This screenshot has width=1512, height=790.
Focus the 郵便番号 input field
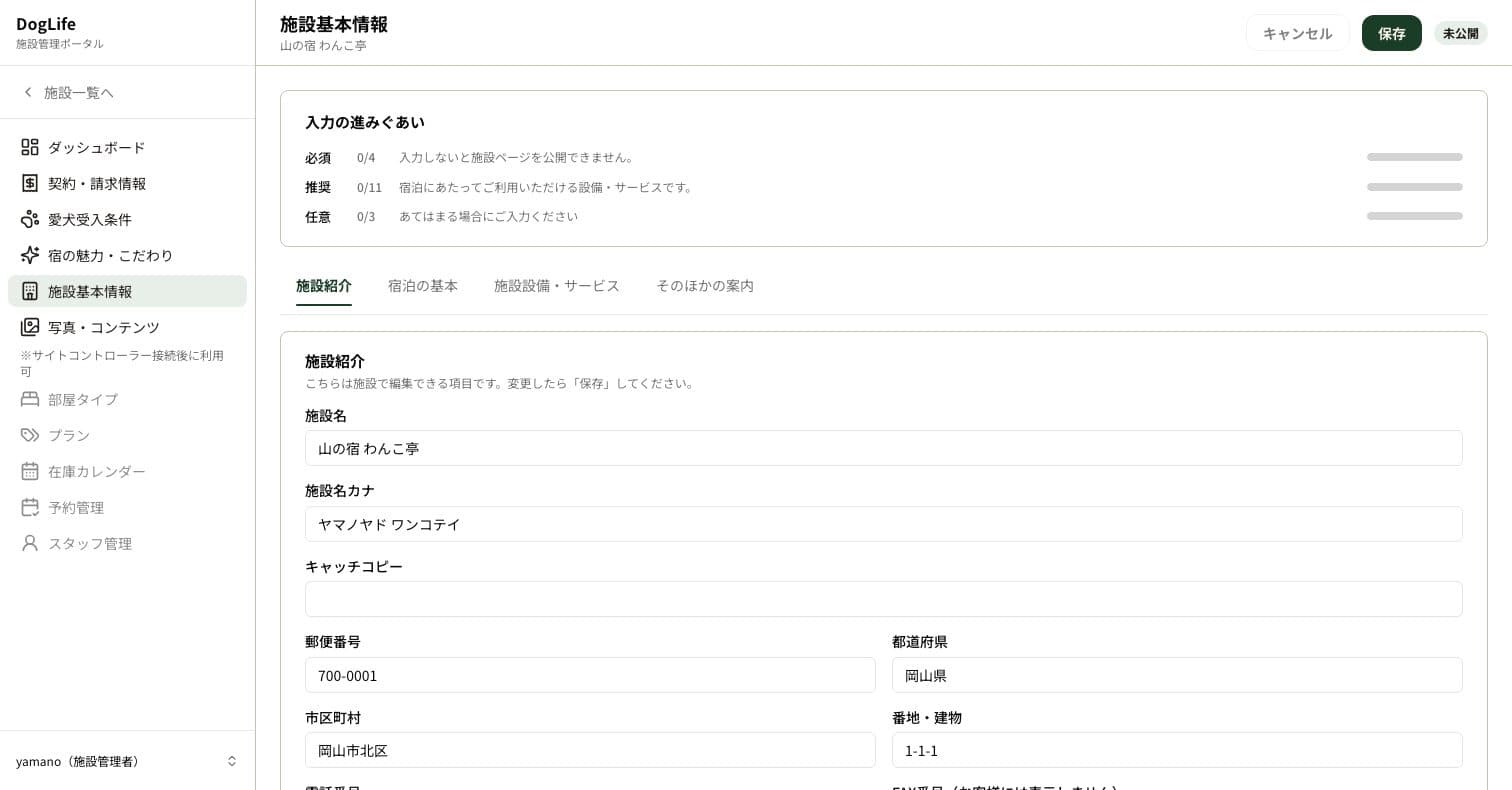[x=590, y=675]
